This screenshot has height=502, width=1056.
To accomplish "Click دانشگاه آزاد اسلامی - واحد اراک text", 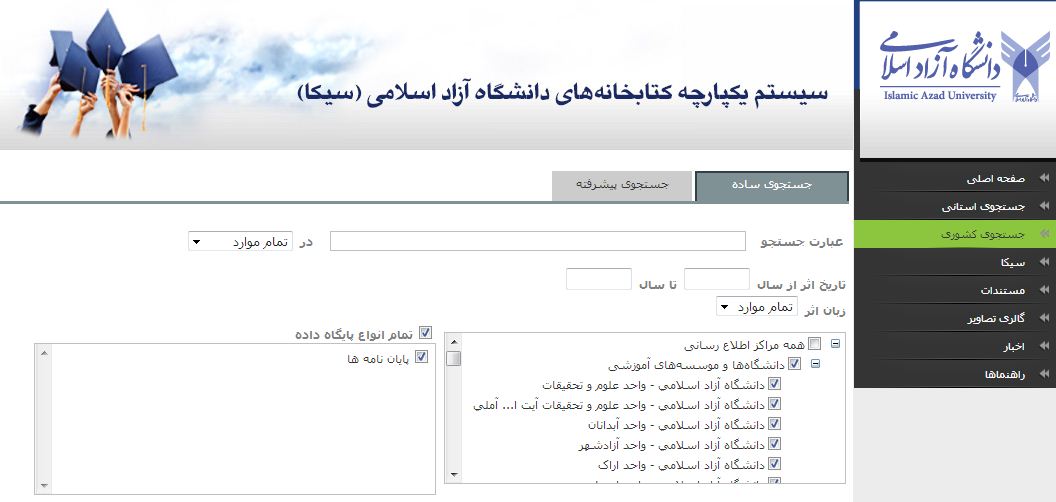I will coord(682,466).
